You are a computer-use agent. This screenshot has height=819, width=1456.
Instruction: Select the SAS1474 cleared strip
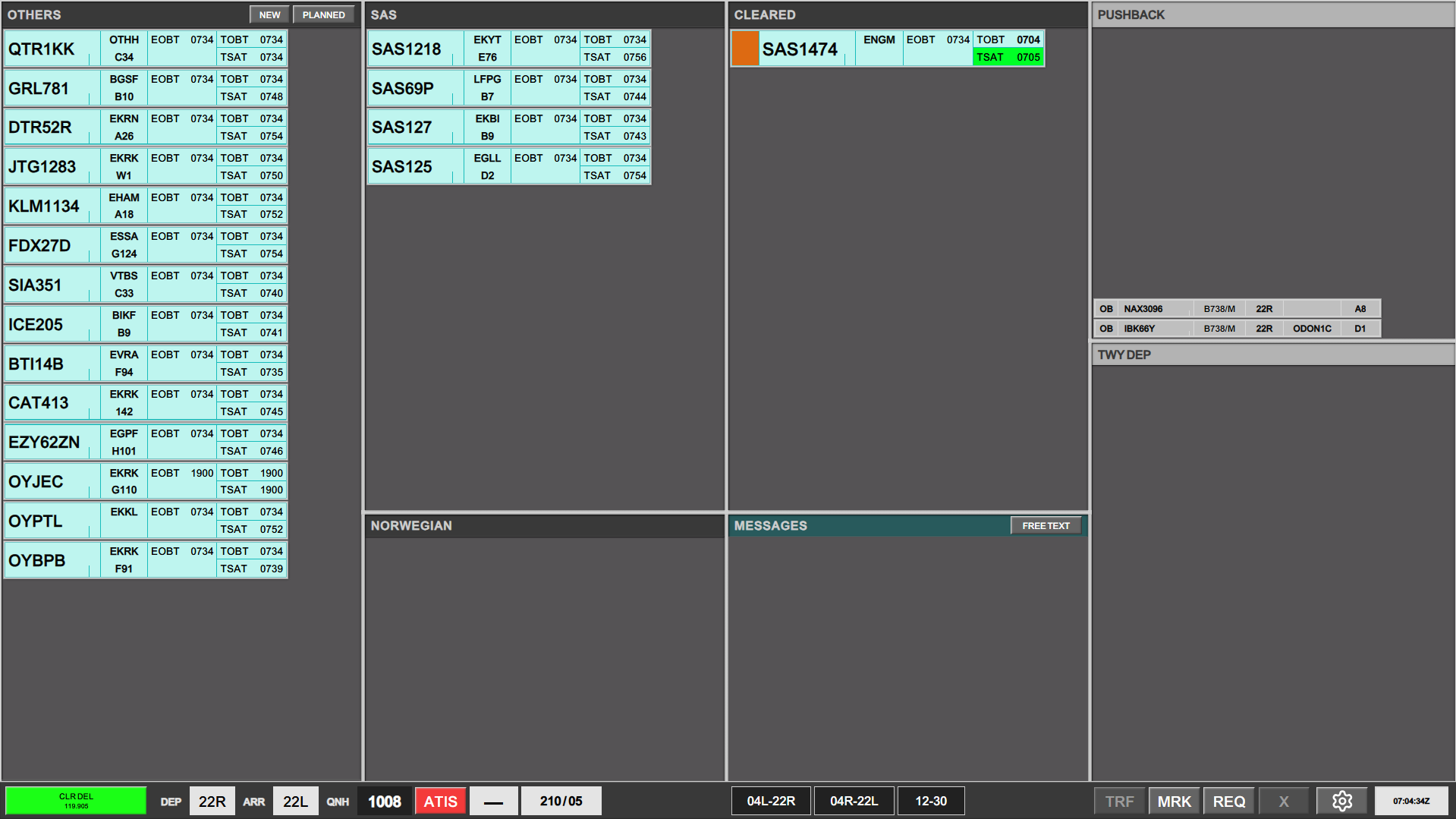coord(887,49)
